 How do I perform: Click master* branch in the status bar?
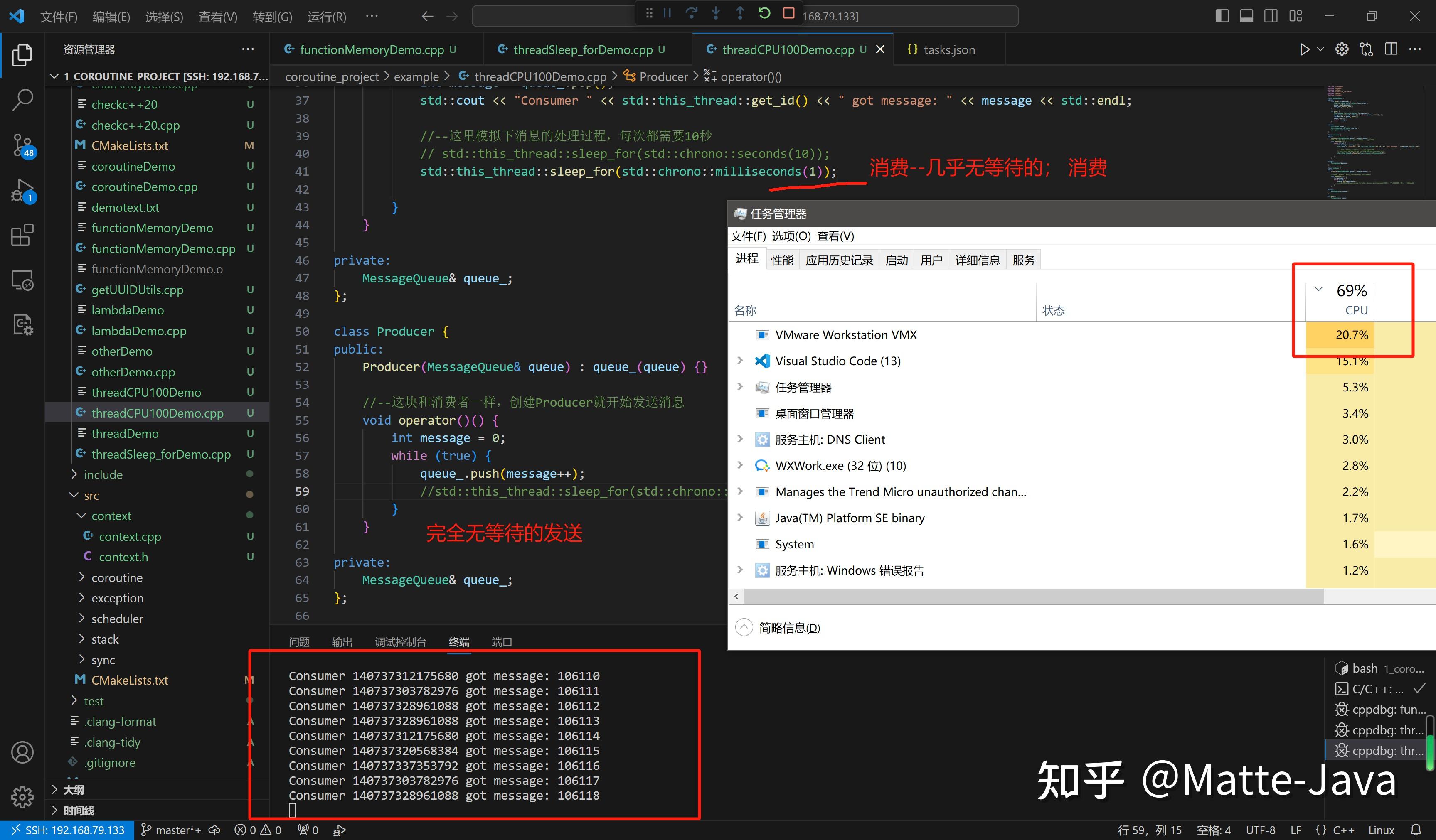coord(174,830)
